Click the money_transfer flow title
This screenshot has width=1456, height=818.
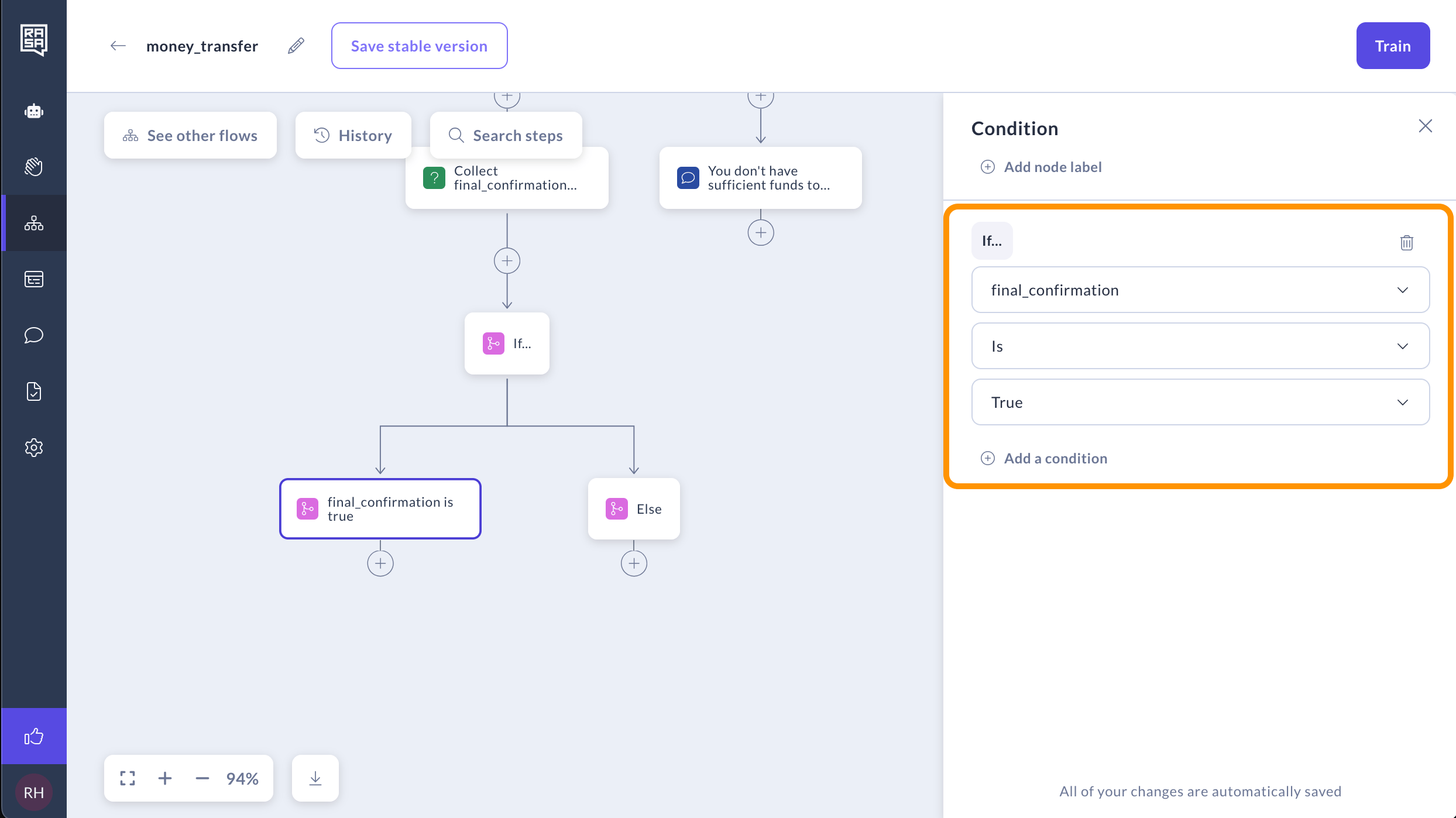coord(202,46)
